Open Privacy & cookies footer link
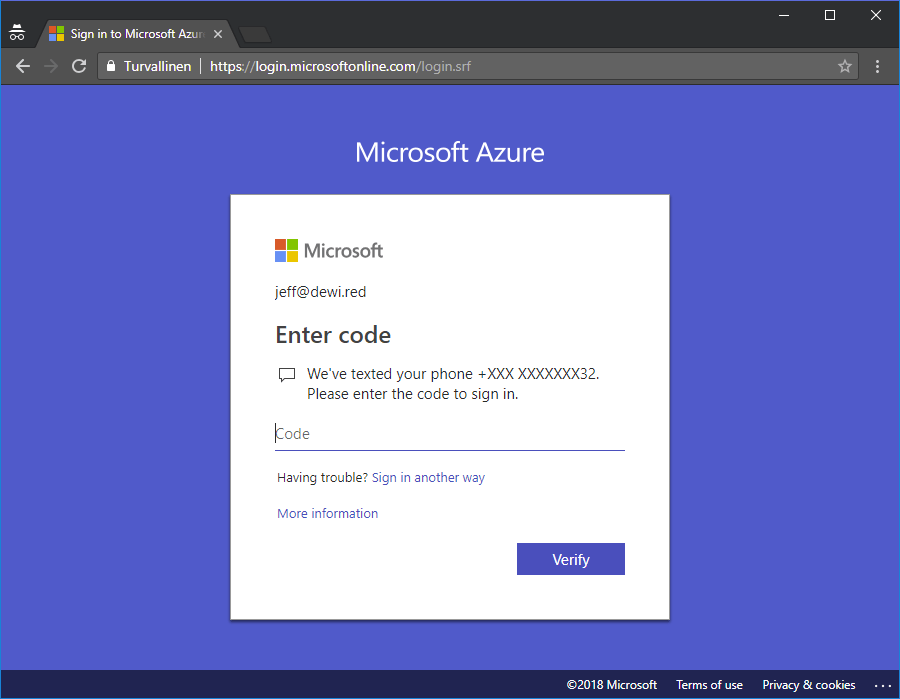This screenshot has height=699, width=900. (808, 685)
